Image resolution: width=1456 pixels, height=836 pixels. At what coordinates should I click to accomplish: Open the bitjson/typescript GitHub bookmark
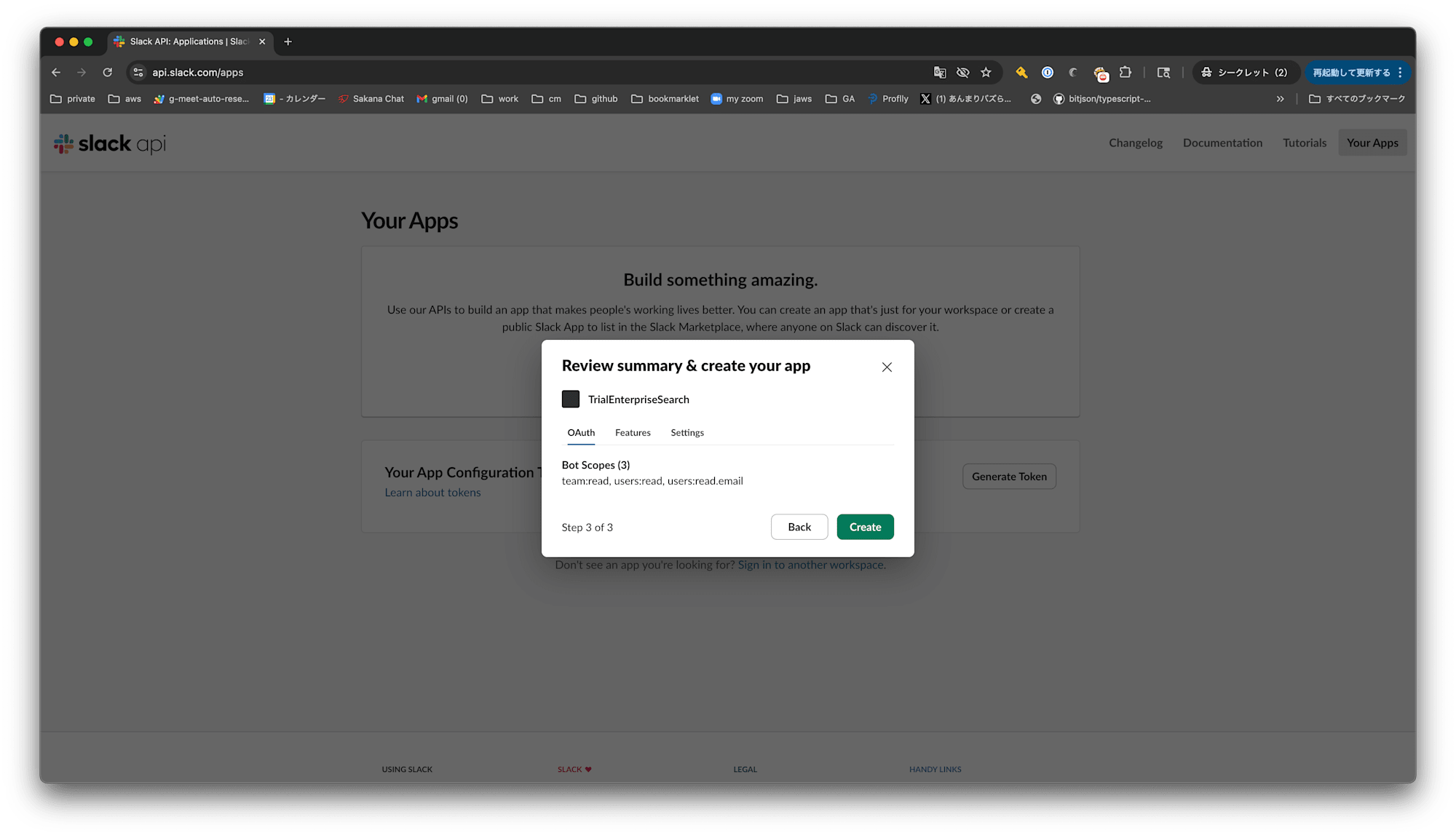click(x=1102, y=99)
